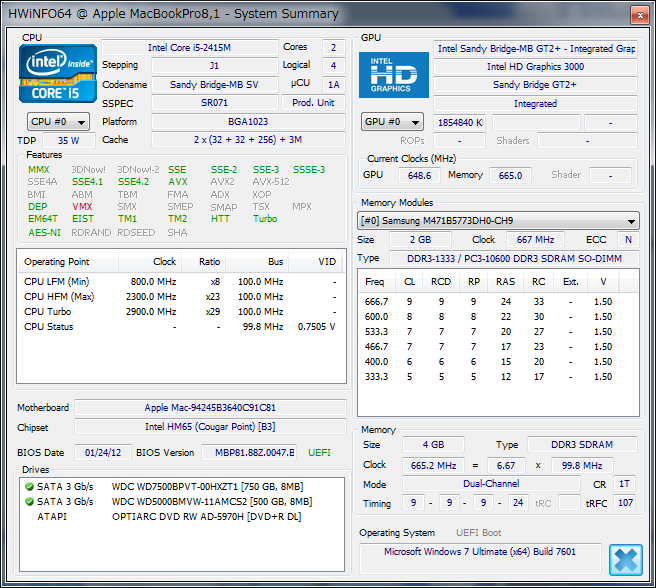Click the Bus column header
The image size is (656, 588).
click(x=257, y=262)
